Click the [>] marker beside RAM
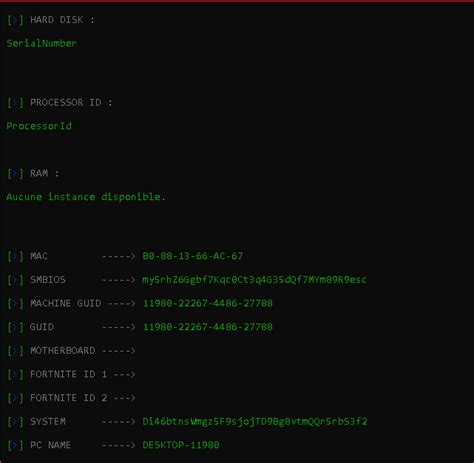 click(x=15, y=173)
